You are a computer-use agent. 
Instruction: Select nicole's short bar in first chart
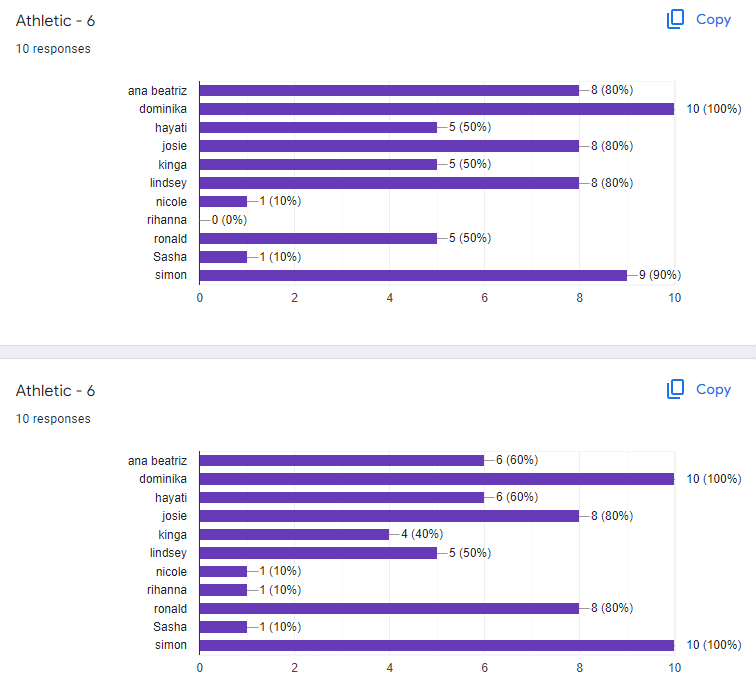[x=223, y=201]
